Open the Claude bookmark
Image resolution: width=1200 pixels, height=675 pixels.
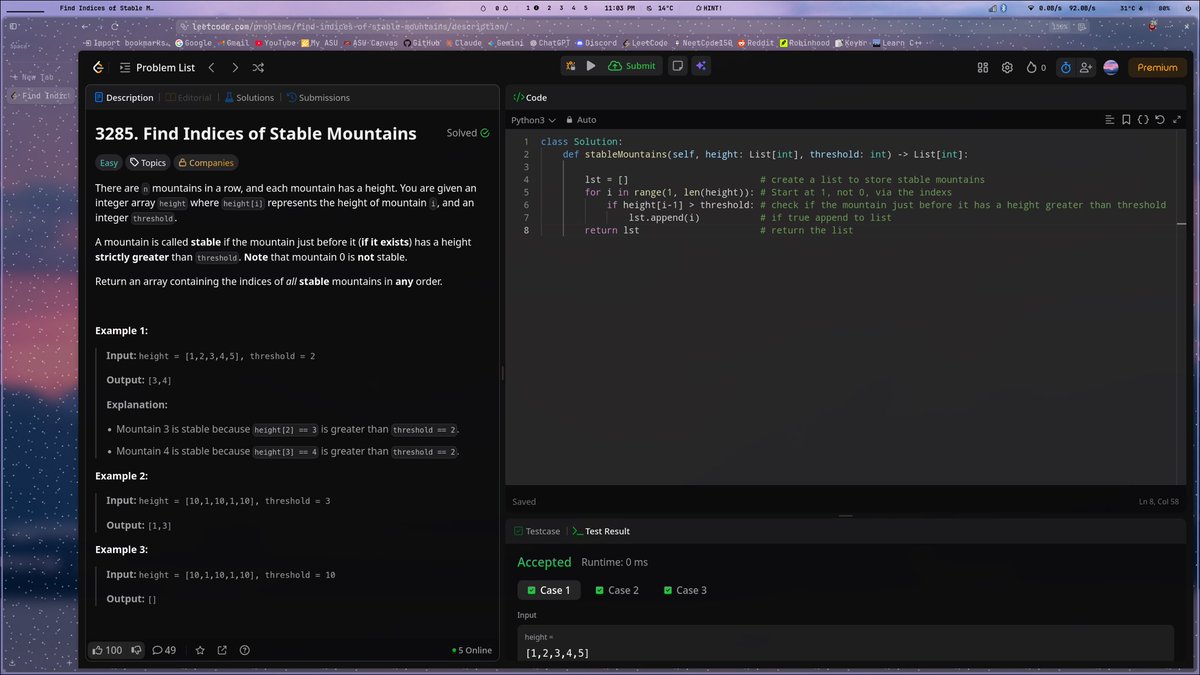464,43
